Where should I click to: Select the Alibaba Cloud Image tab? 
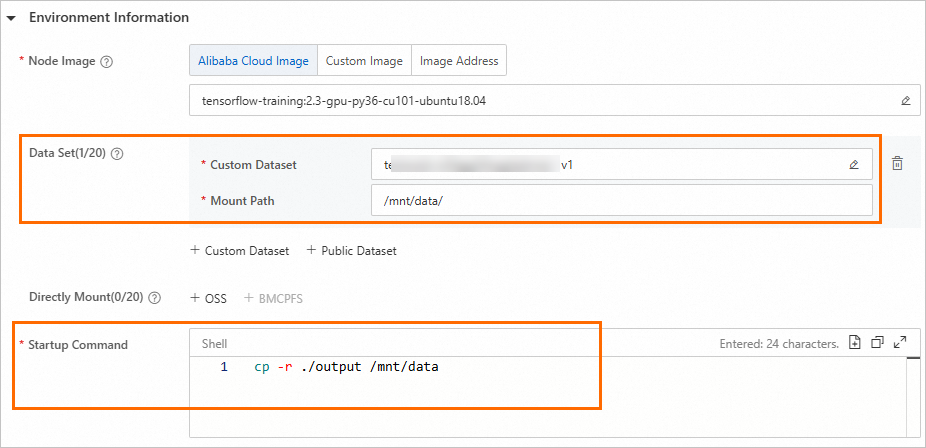tap(253, 61)
